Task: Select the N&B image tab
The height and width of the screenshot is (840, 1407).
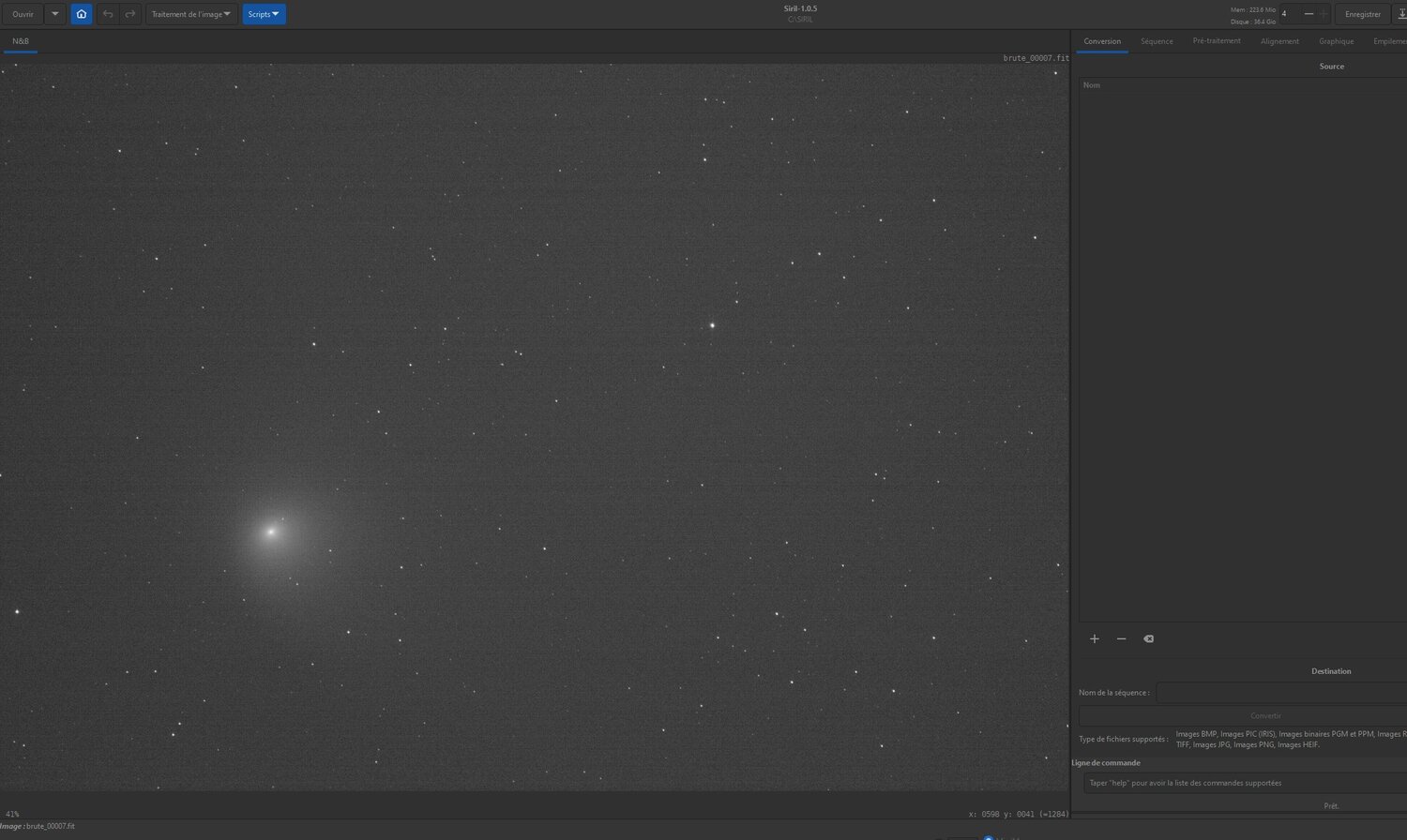Action: pyautogui.click(x=21, y=41)
